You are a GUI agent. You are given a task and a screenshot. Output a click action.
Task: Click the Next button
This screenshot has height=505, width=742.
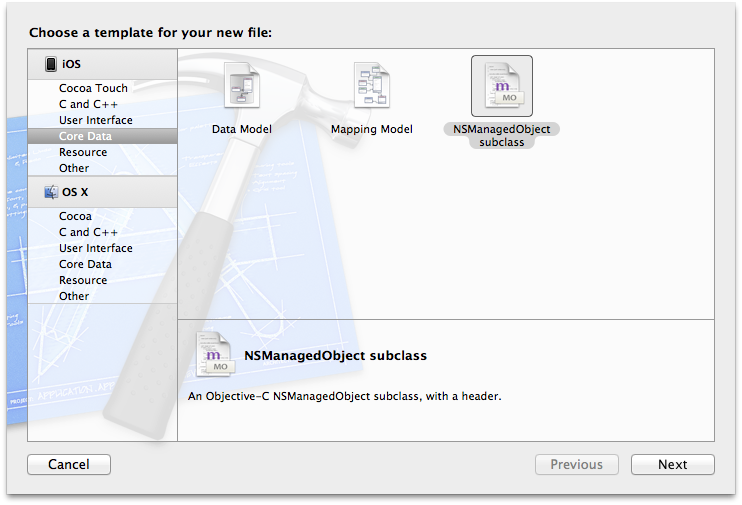pyautogui.click(x=672, y=464)
